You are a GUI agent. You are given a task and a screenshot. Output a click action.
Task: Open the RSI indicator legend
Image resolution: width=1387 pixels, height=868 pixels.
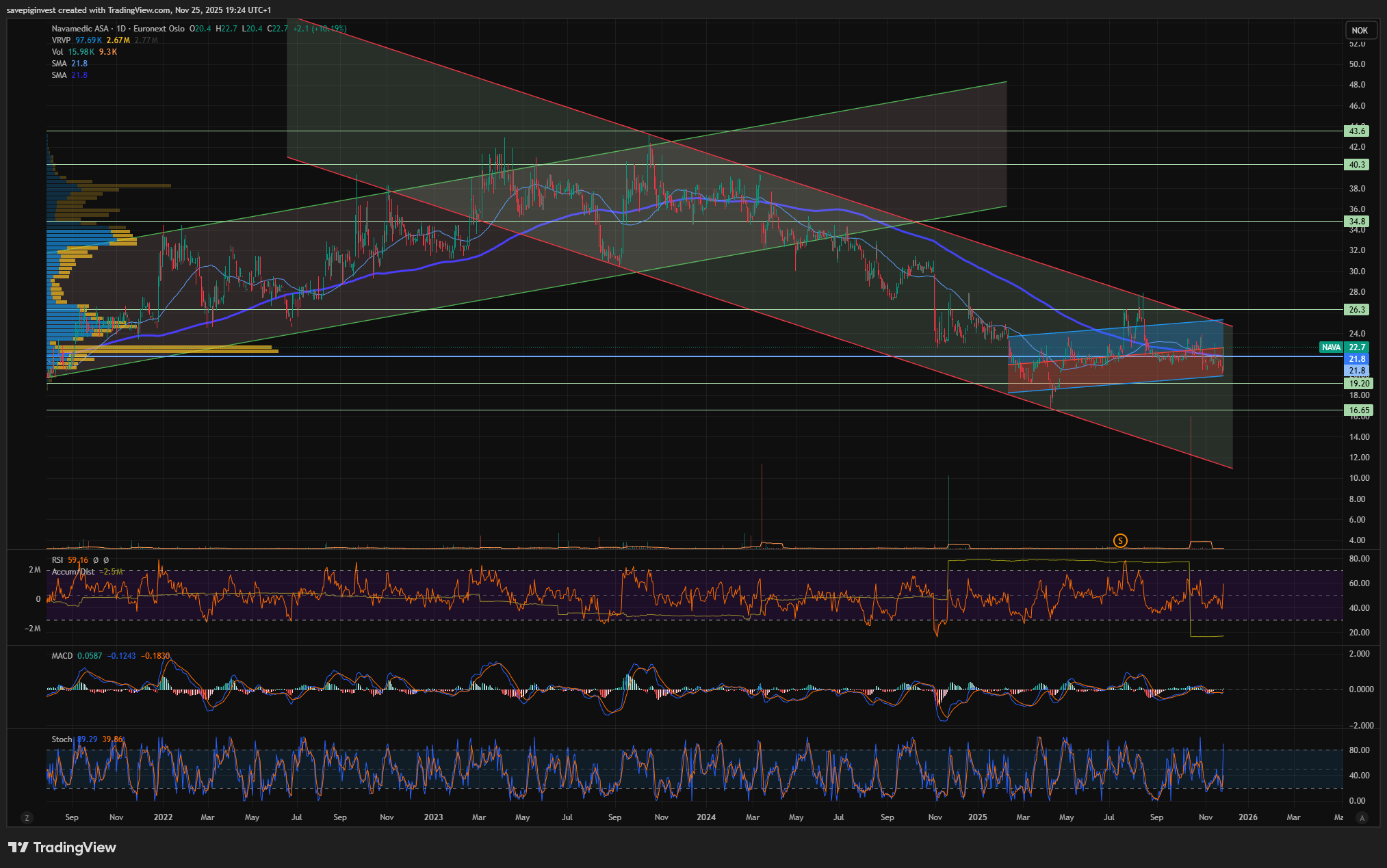pyautogui.click(x=57, y=560)
